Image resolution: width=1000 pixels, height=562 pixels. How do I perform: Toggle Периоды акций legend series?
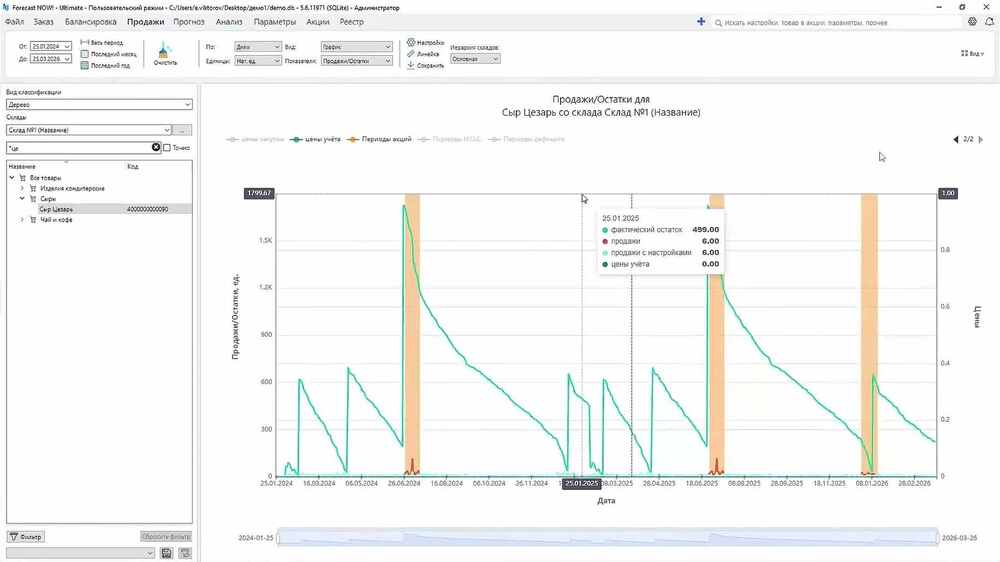tap(379, 139)
